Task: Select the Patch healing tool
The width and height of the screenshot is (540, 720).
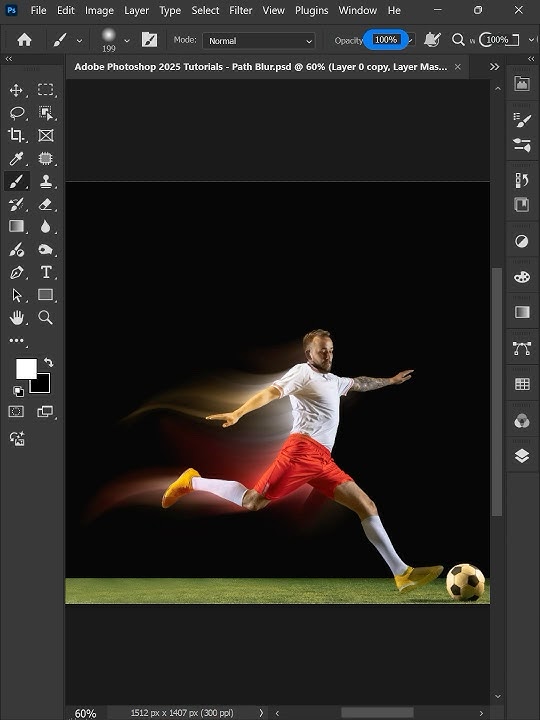Action: (45, 158)
